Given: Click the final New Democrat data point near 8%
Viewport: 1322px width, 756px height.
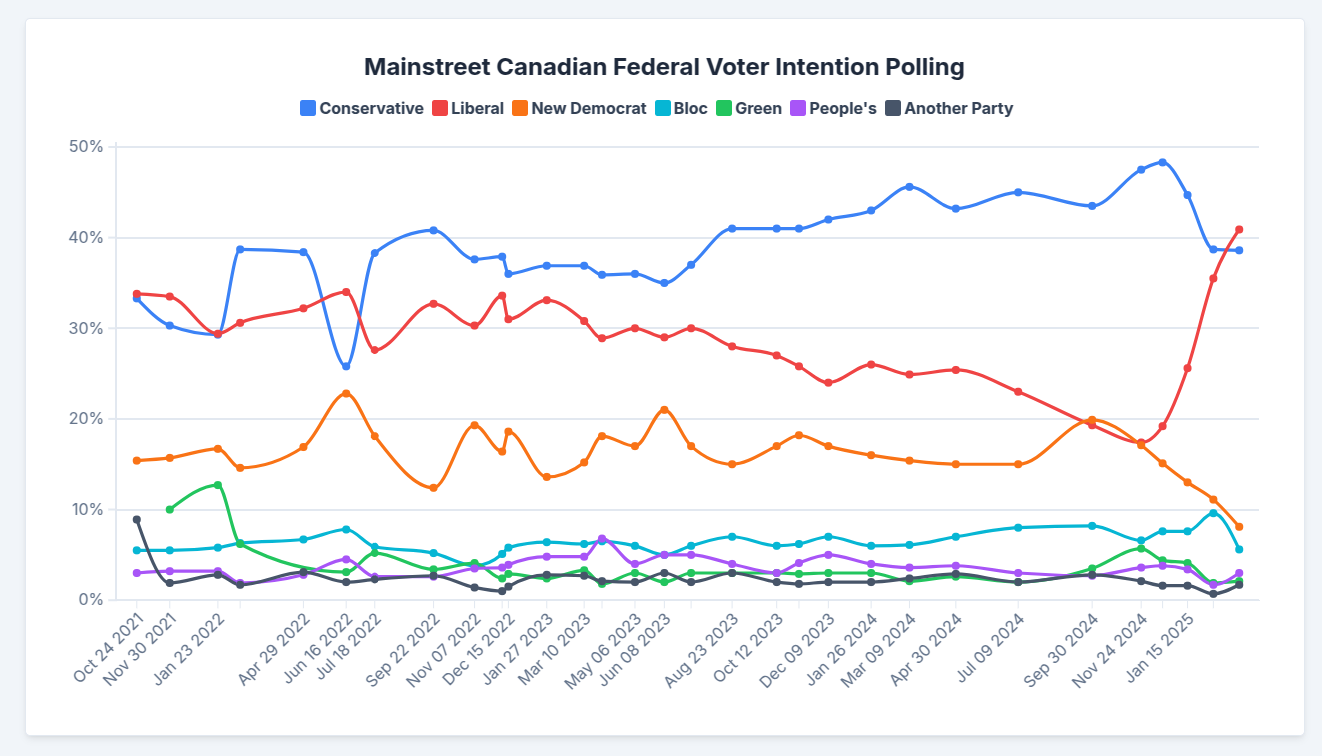Looking at the screenshot, I should pos(1239,526).
